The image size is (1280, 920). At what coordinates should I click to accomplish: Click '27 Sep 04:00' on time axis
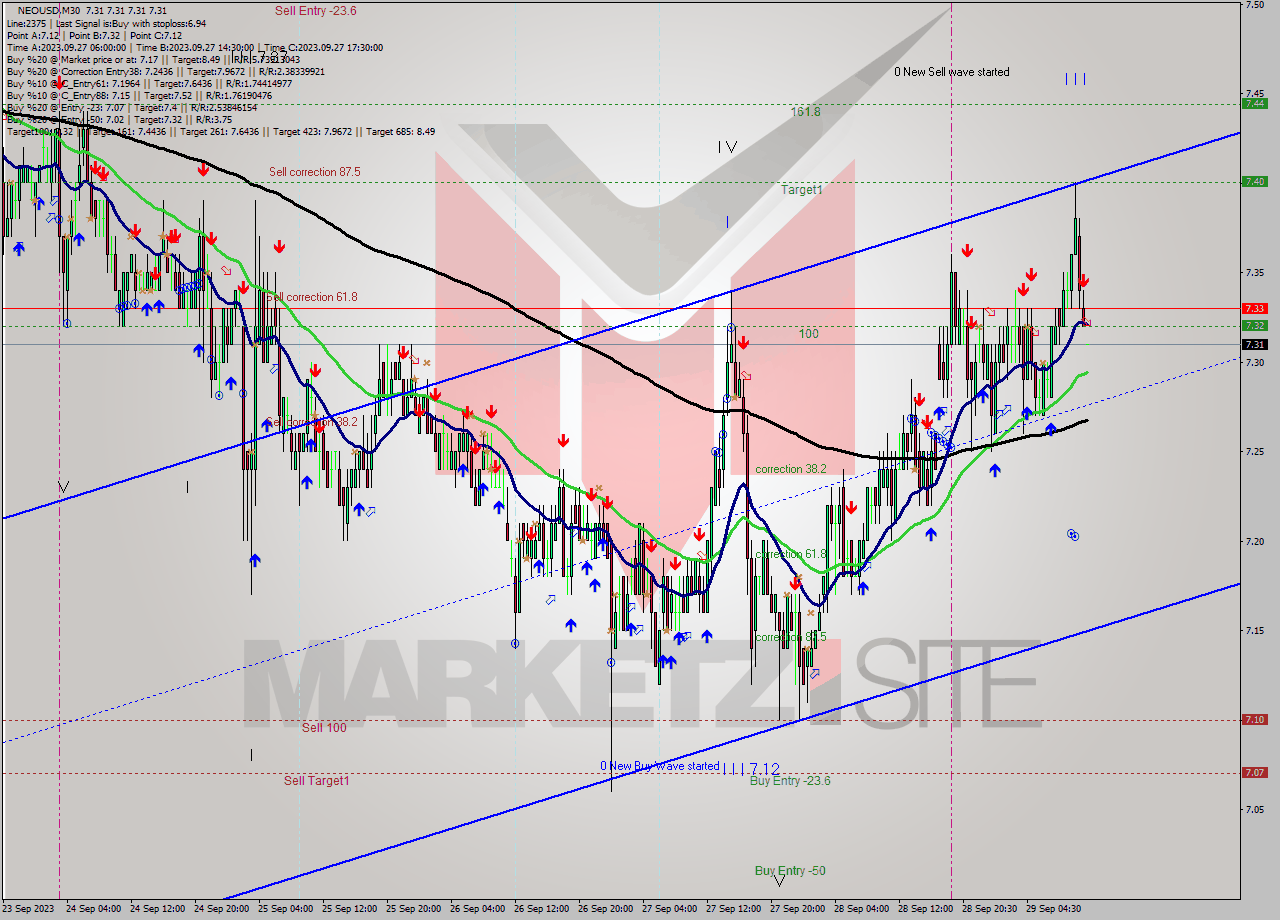pos(669,909)
